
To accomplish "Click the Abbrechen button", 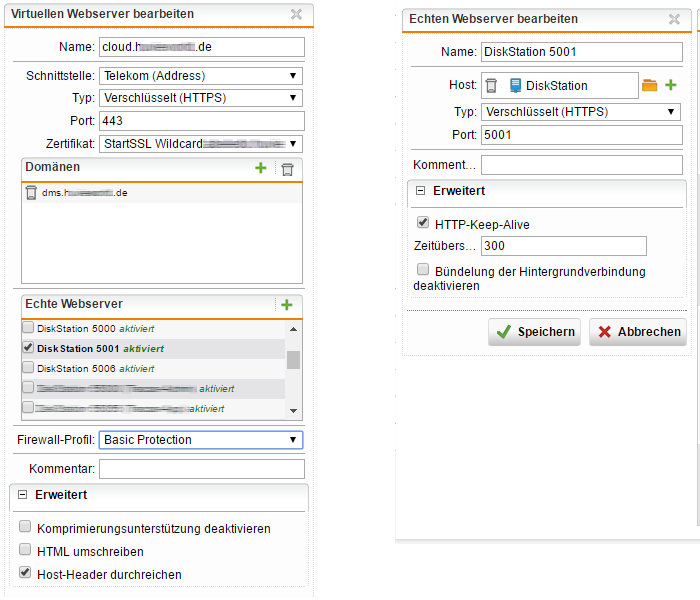I will coord(637,332).
